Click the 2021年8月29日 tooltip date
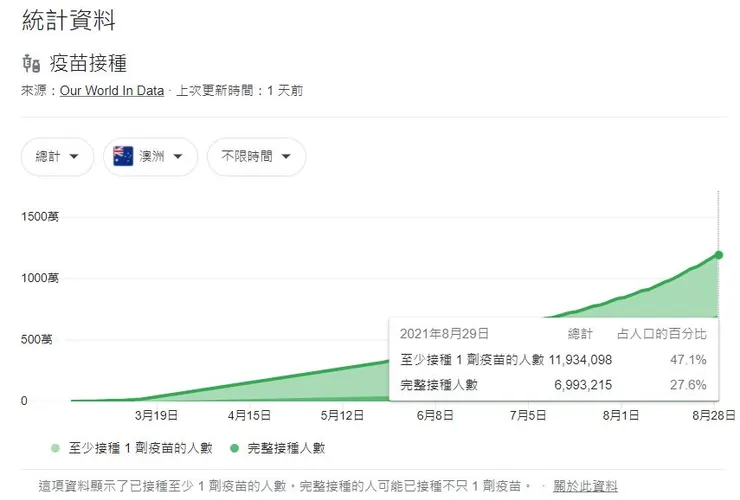The image size is (740, 500). pyautogui.click(x=444, y=334)
